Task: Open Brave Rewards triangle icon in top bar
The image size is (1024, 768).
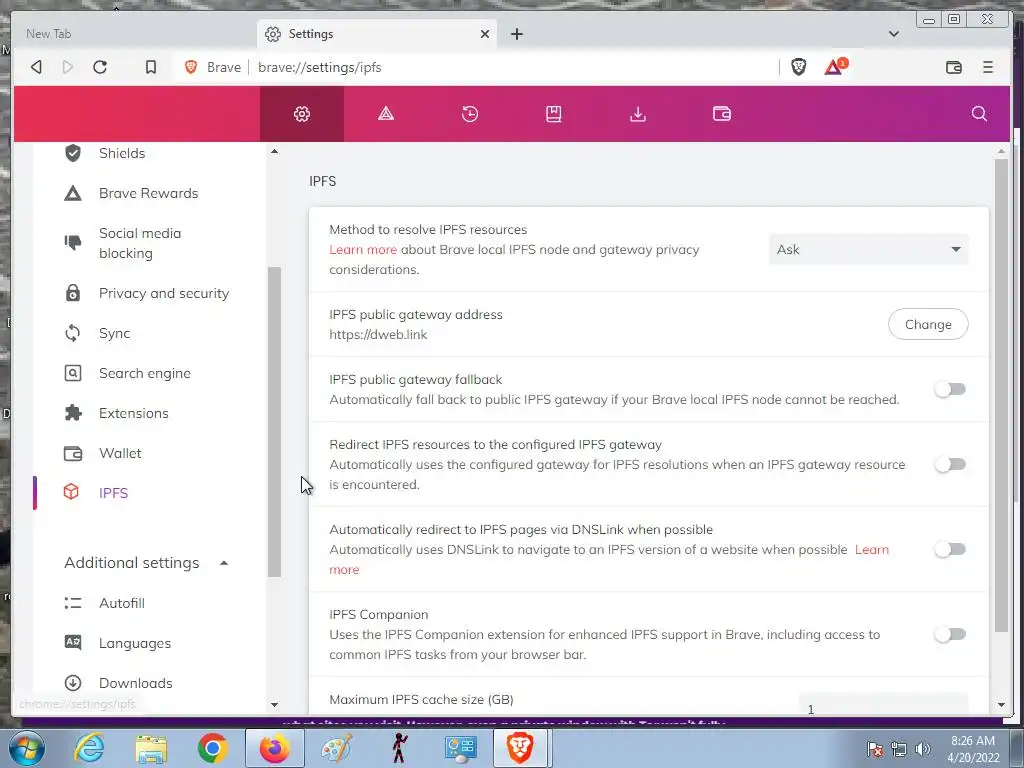Action: coord(386,114)
